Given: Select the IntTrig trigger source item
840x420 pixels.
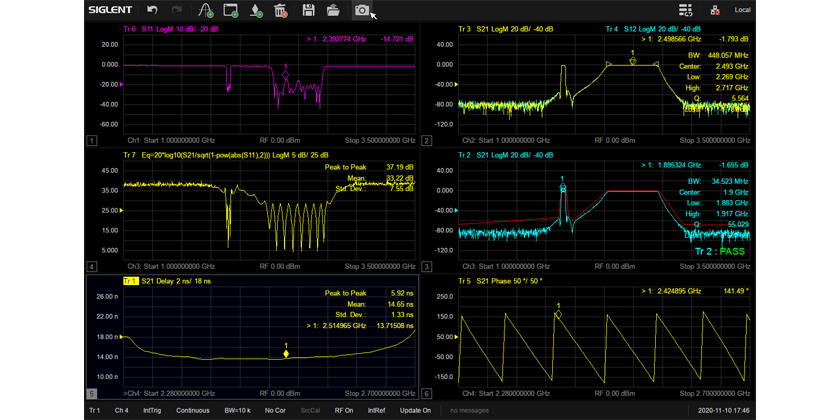Looking at the screenshot, I should pos(152,410).
